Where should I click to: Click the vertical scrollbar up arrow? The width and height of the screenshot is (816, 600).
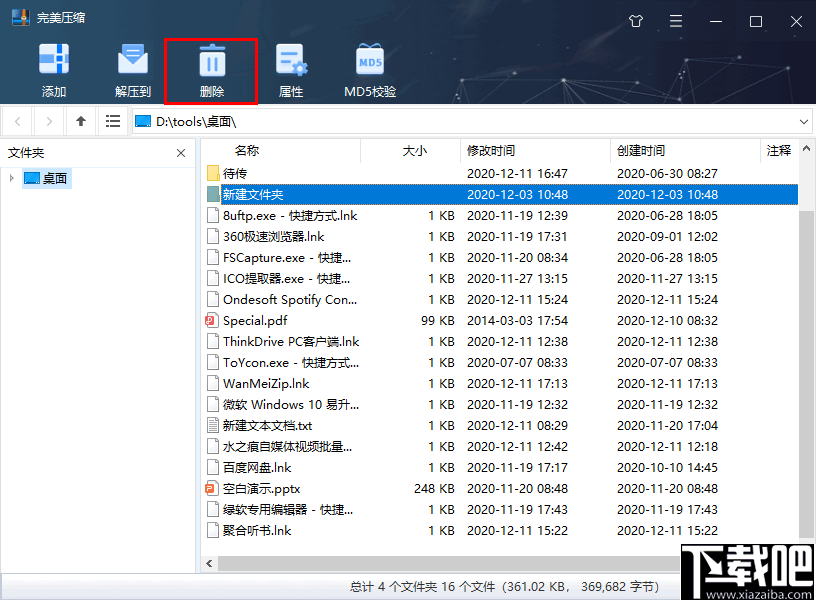click(x=807, y=149)
